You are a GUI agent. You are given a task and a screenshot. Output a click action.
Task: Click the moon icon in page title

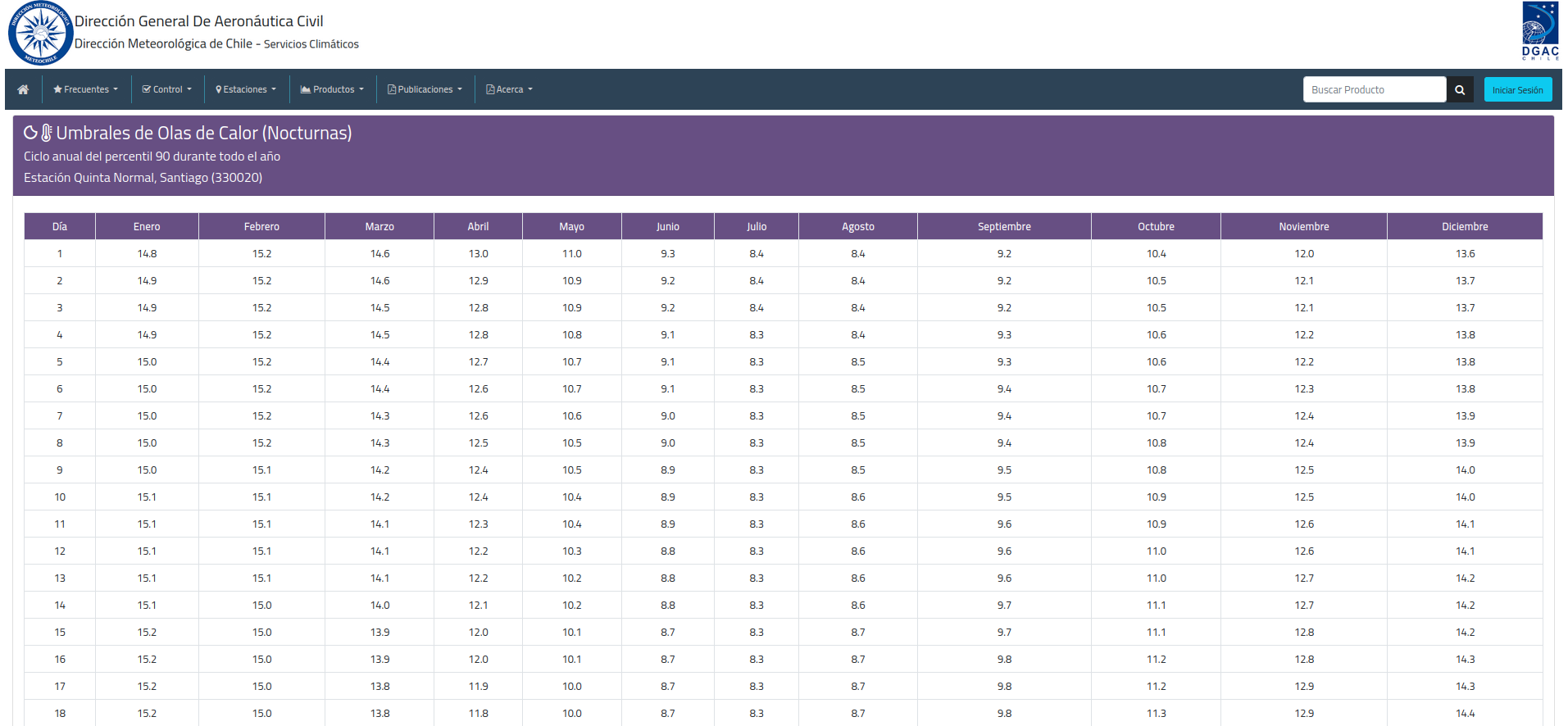(30, 133)
